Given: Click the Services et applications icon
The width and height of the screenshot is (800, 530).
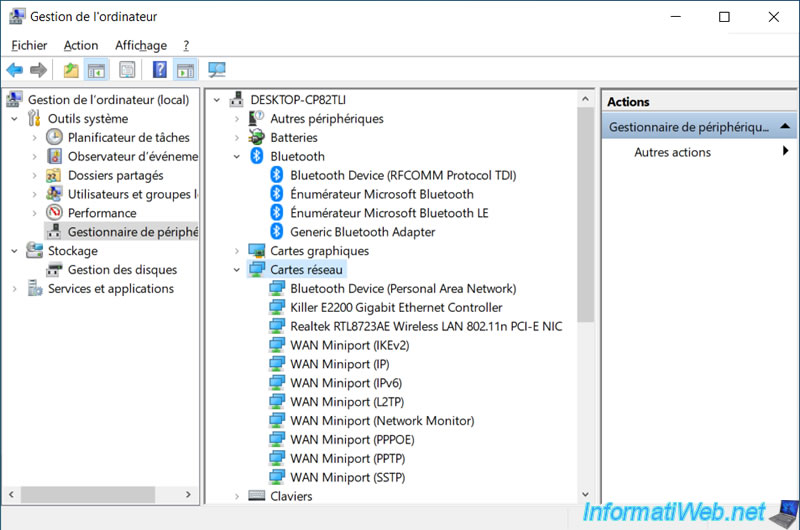Looking at the screenshot, I should tap(35, 288).
